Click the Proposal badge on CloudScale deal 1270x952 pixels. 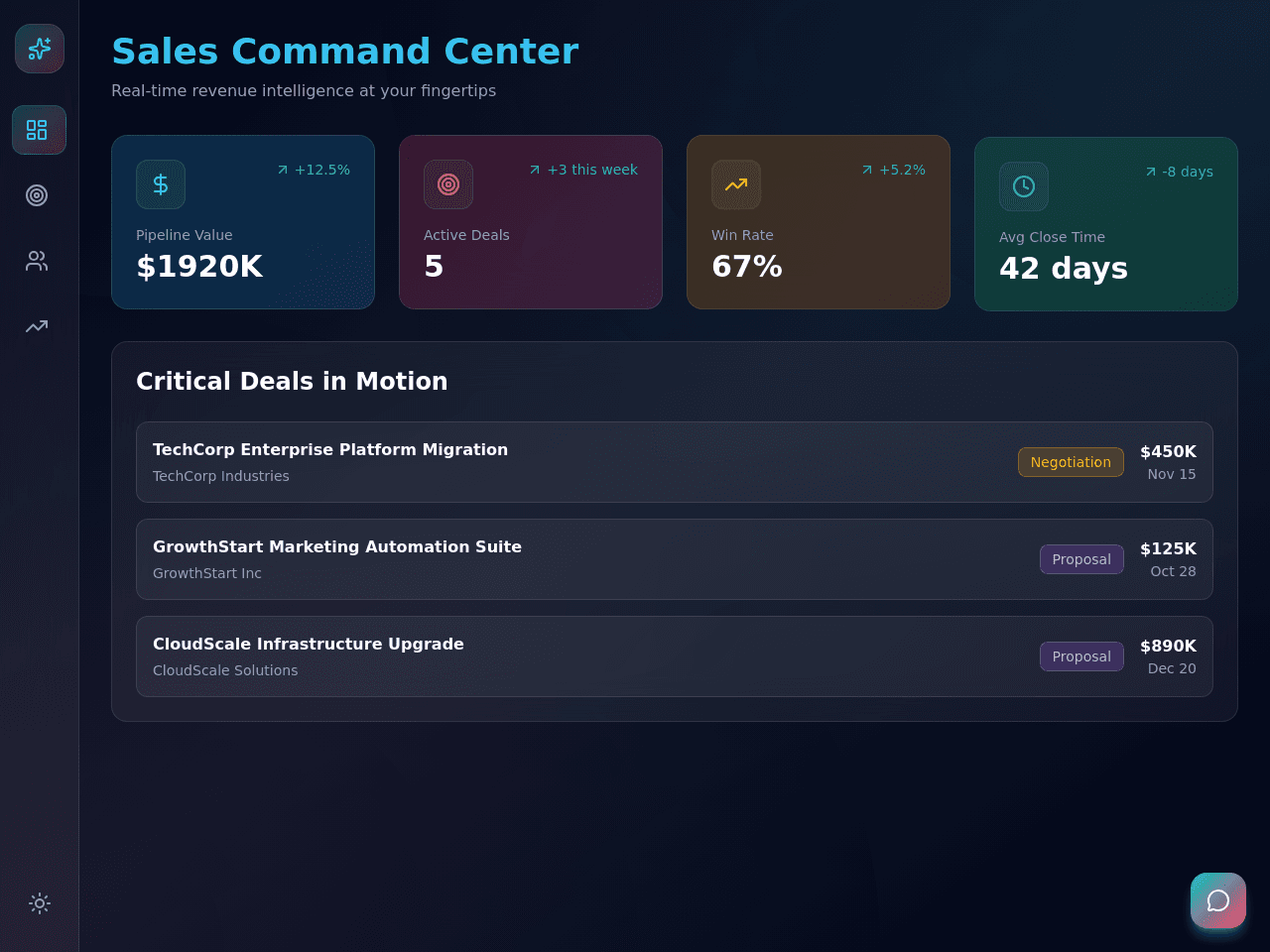click(1081, 656)
